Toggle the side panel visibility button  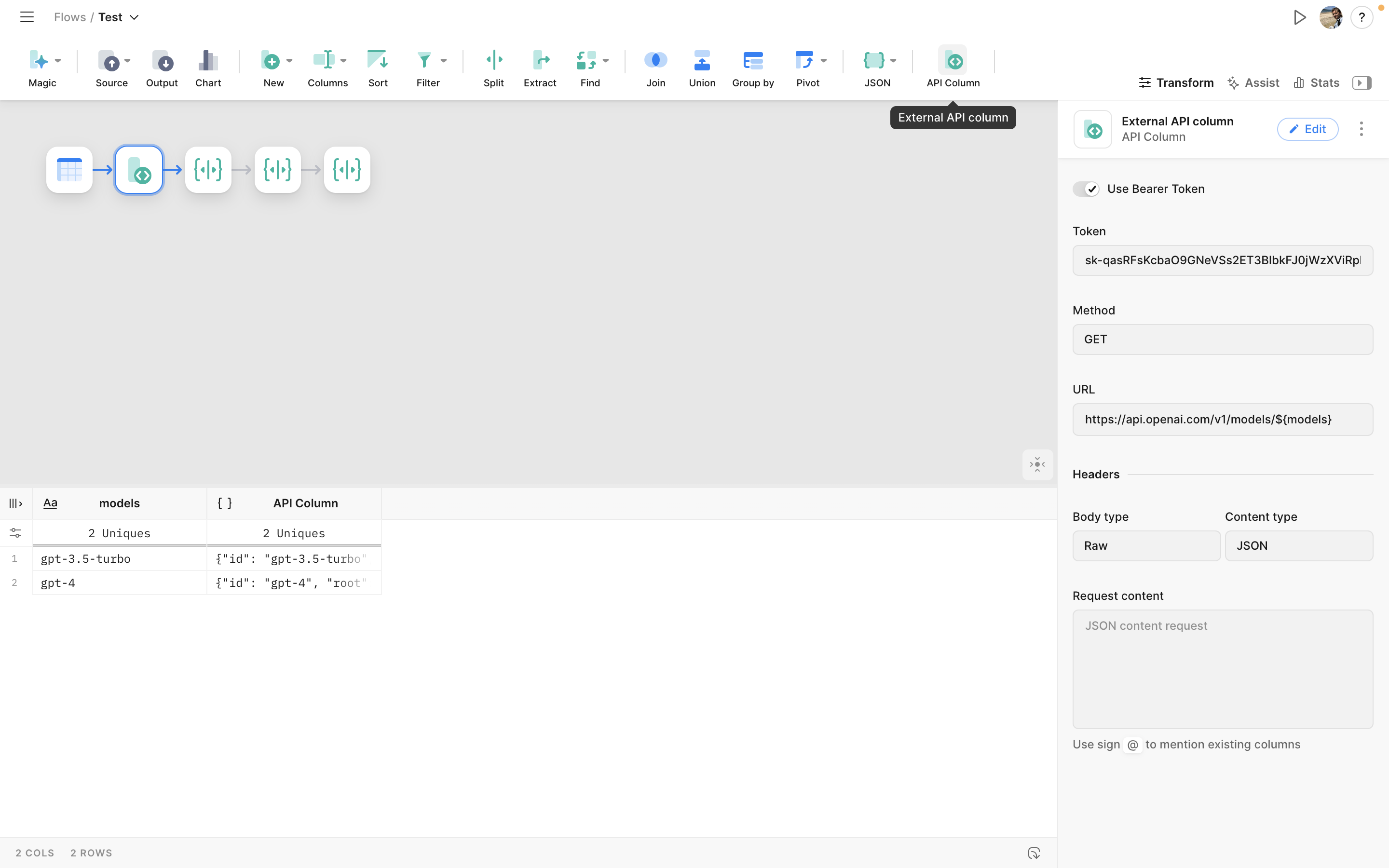1362,82
